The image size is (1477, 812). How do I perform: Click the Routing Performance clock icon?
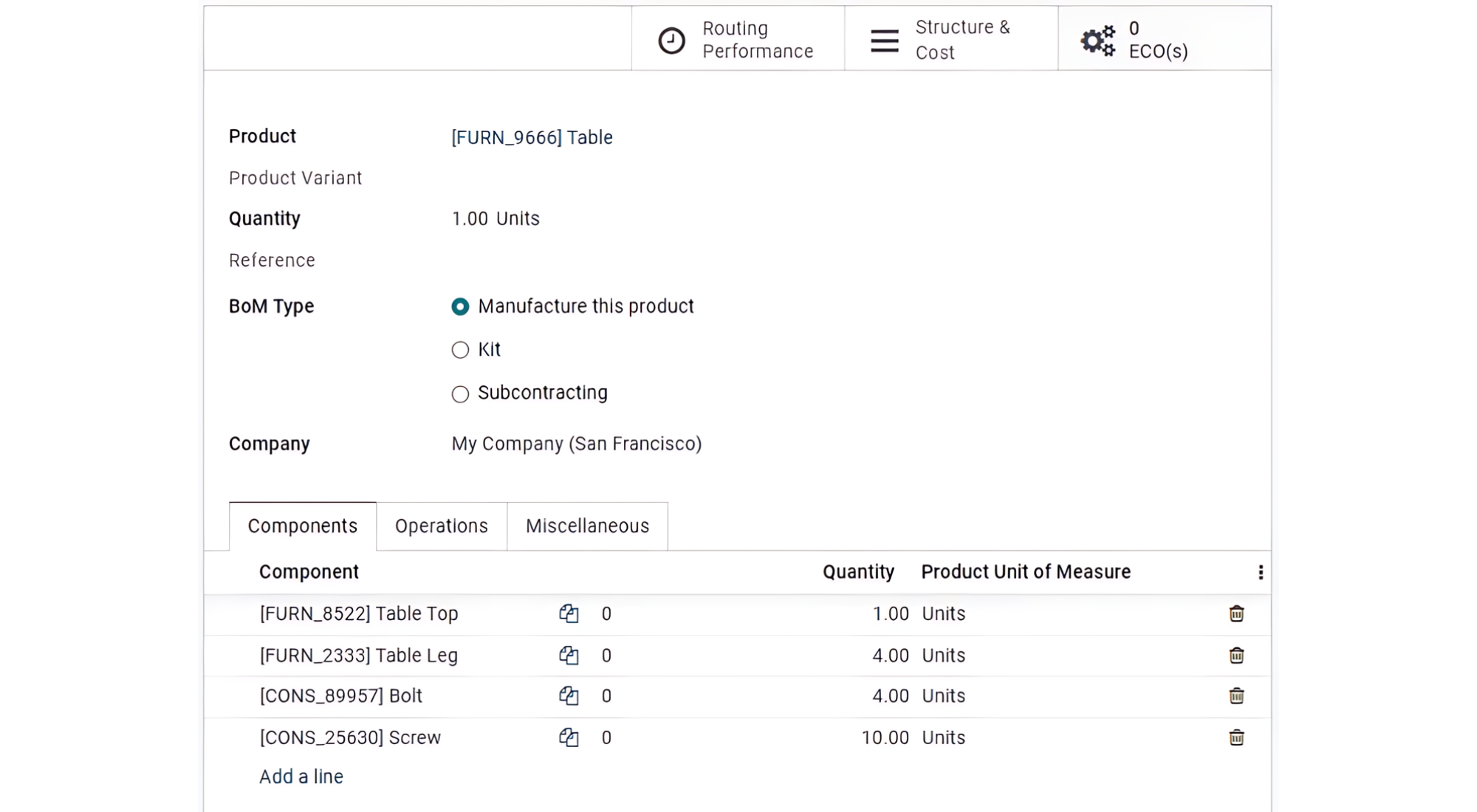(671, 41)
